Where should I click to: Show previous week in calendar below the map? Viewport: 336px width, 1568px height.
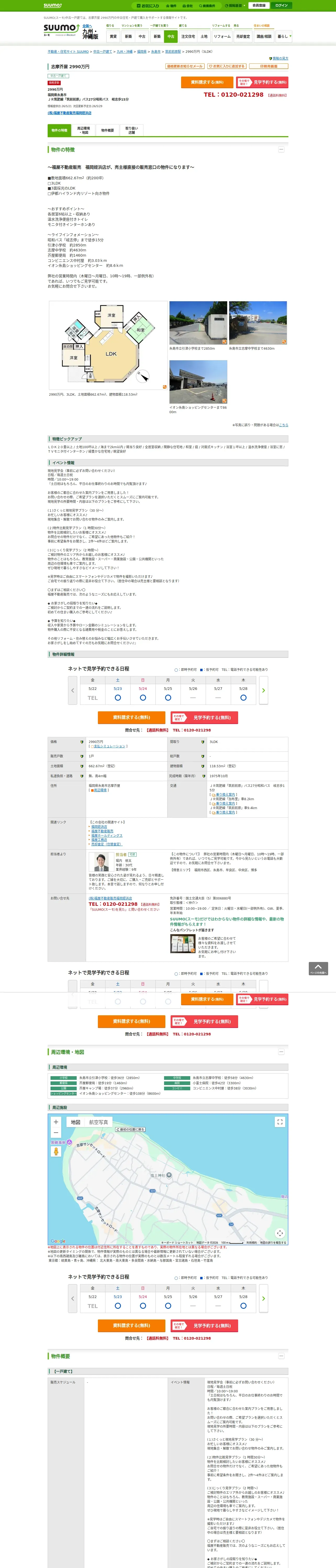[72, 1298]
